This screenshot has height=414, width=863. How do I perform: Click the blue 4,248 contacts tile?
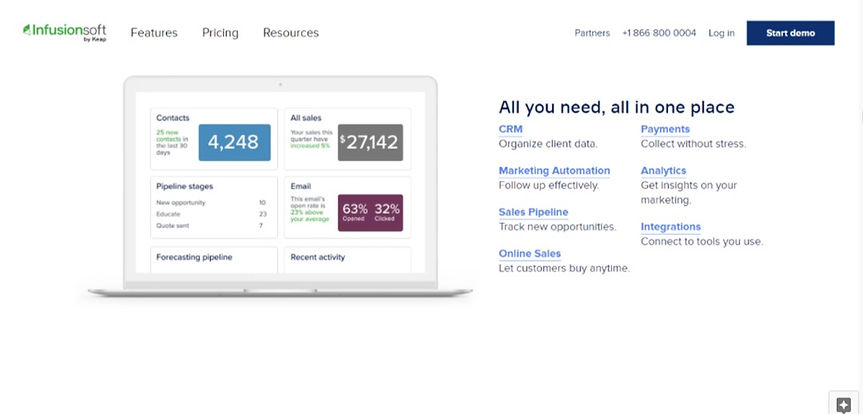coord(234,143)
